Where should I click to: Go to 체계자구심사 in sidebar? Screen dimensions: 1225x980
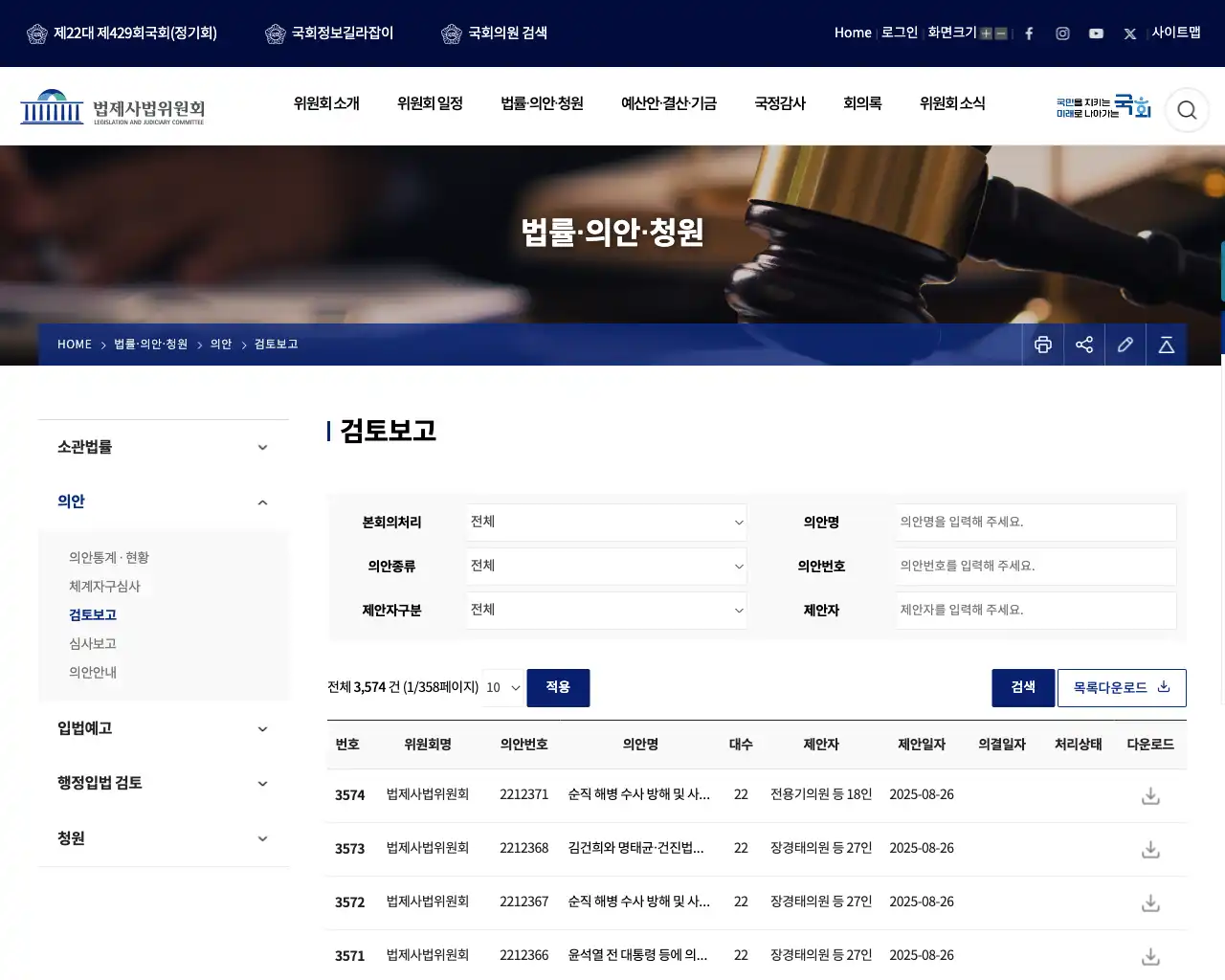104,587
